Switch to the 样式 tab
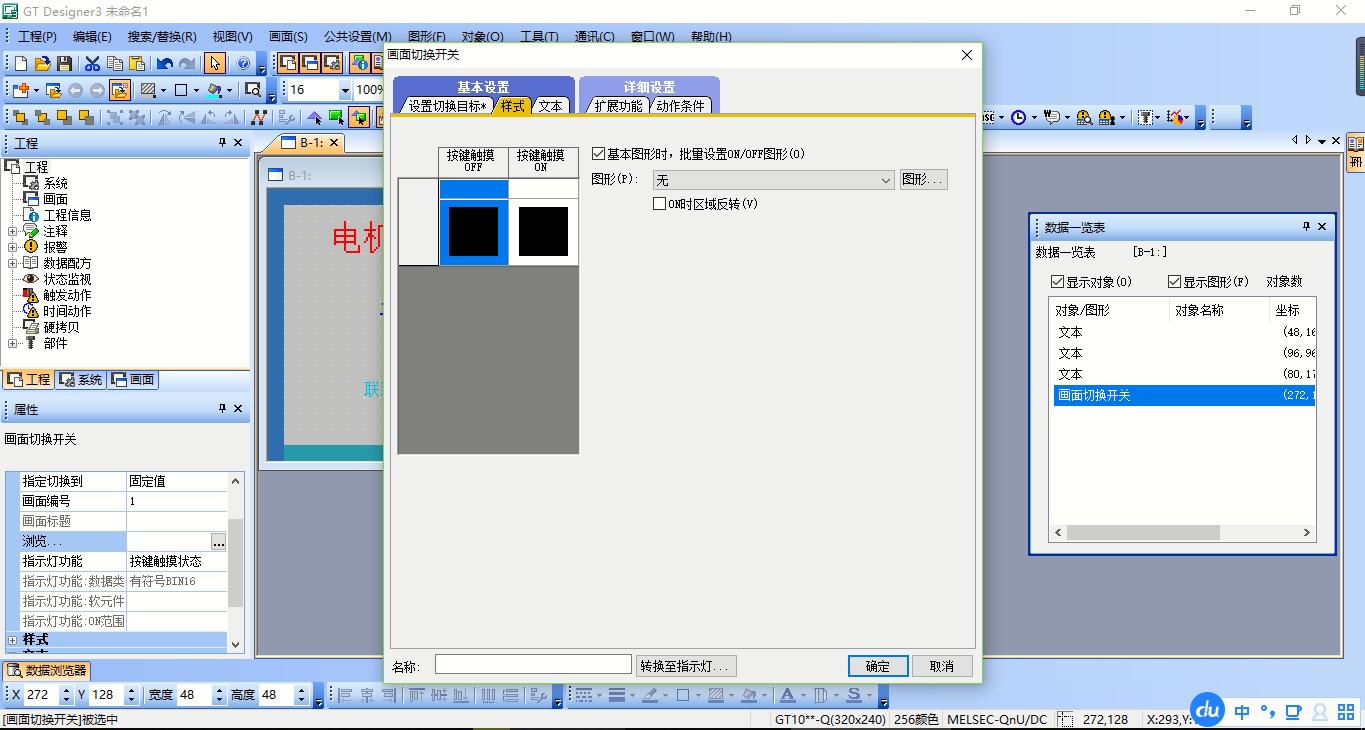Image resolution: width=1365 pixels, height=730 pixels. 512,106
